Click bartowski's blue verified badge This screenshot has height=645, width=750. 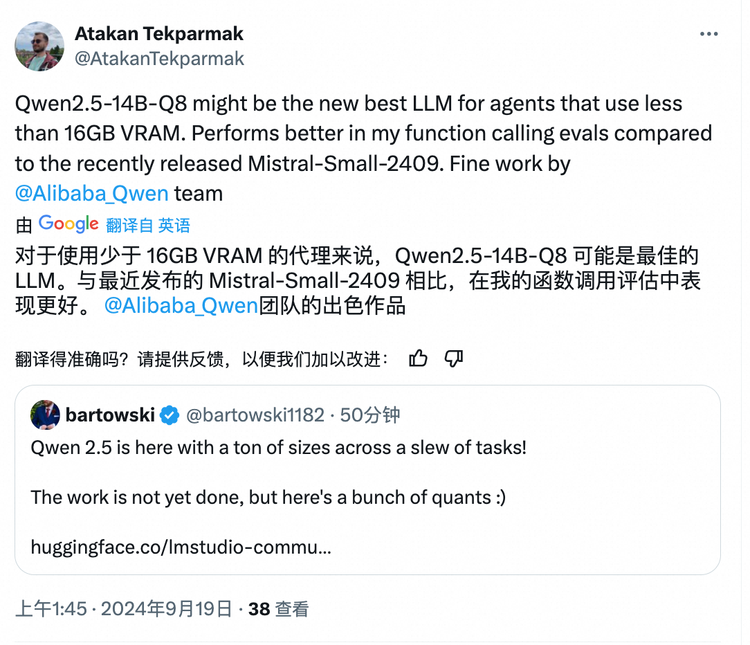170,414
